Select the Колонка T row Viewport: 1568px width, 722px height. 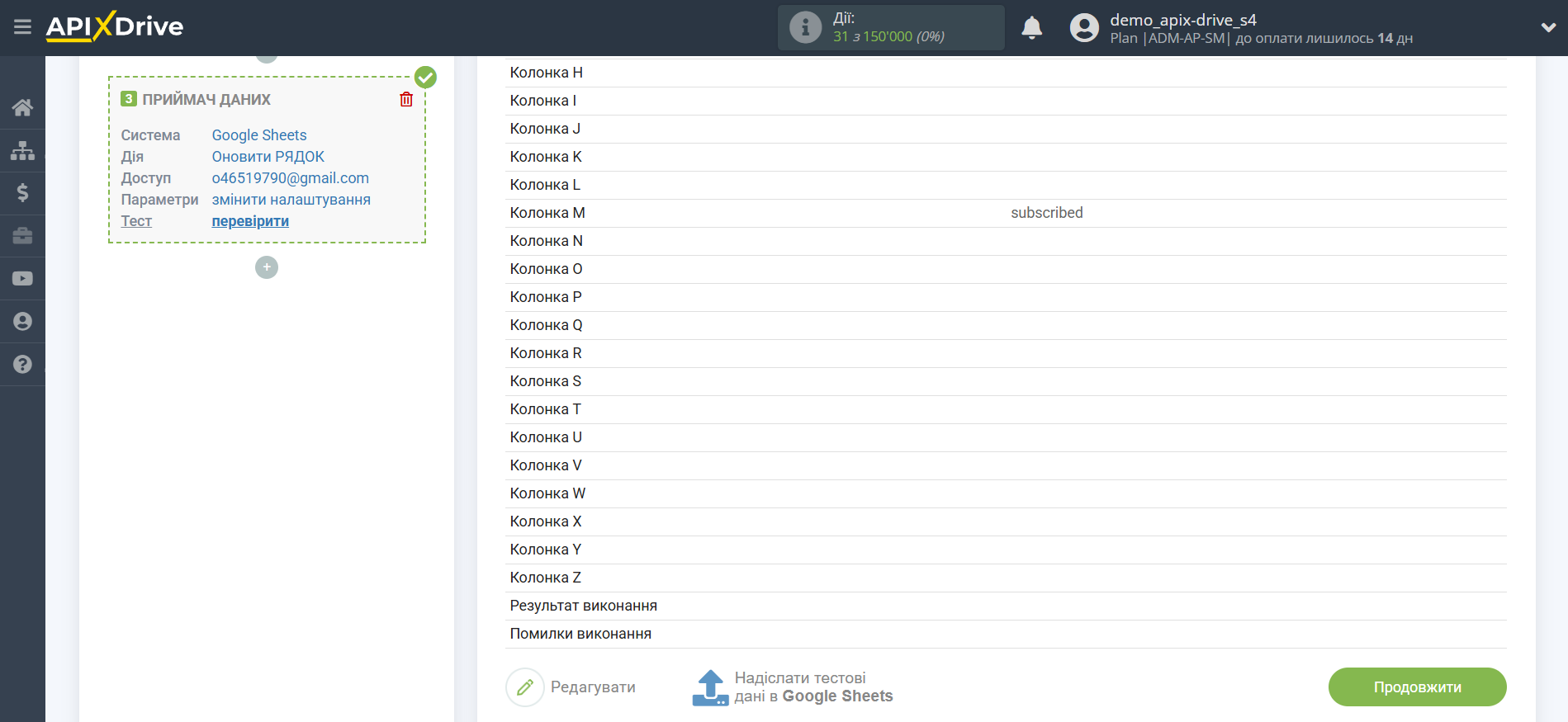pyautogui.click(x=1006, y=409)
